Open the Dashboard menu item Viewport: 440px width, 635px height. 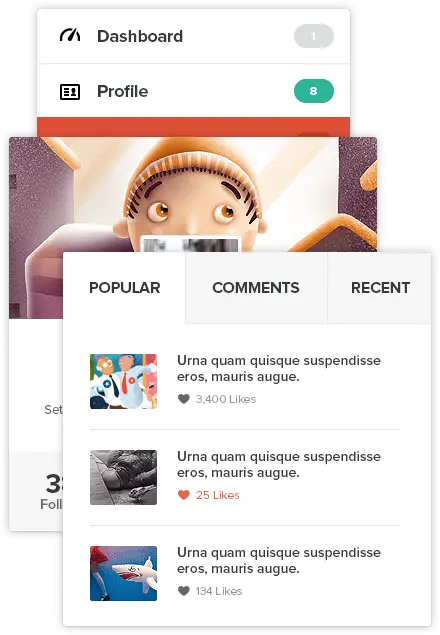click(x=193, y=36)
